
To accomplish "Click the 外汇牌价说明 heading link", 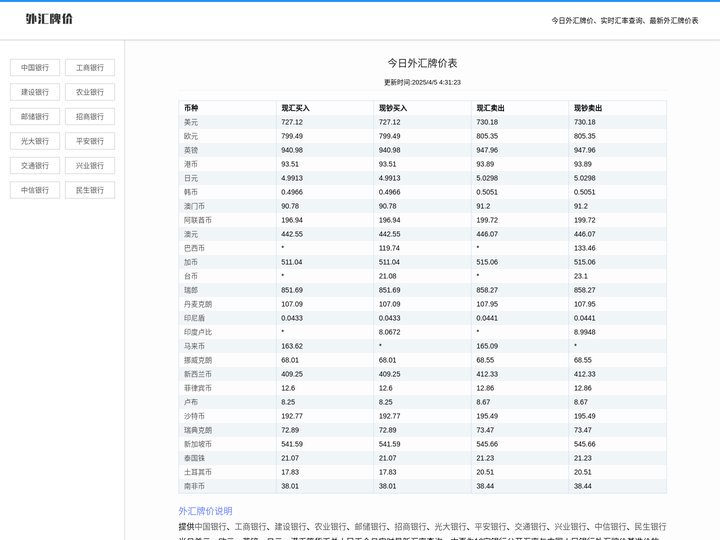I will point(205,511).
